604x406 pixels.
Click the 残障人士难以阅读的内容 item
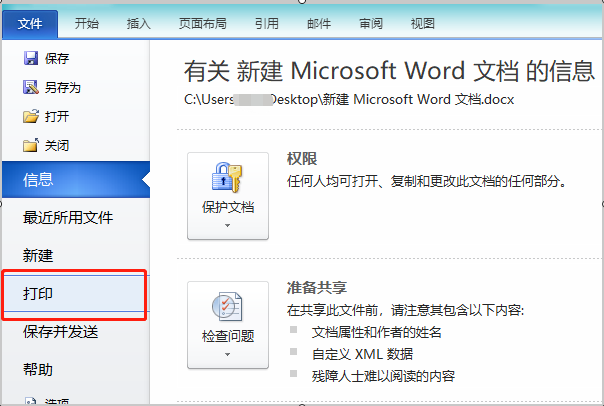point(383,376)
